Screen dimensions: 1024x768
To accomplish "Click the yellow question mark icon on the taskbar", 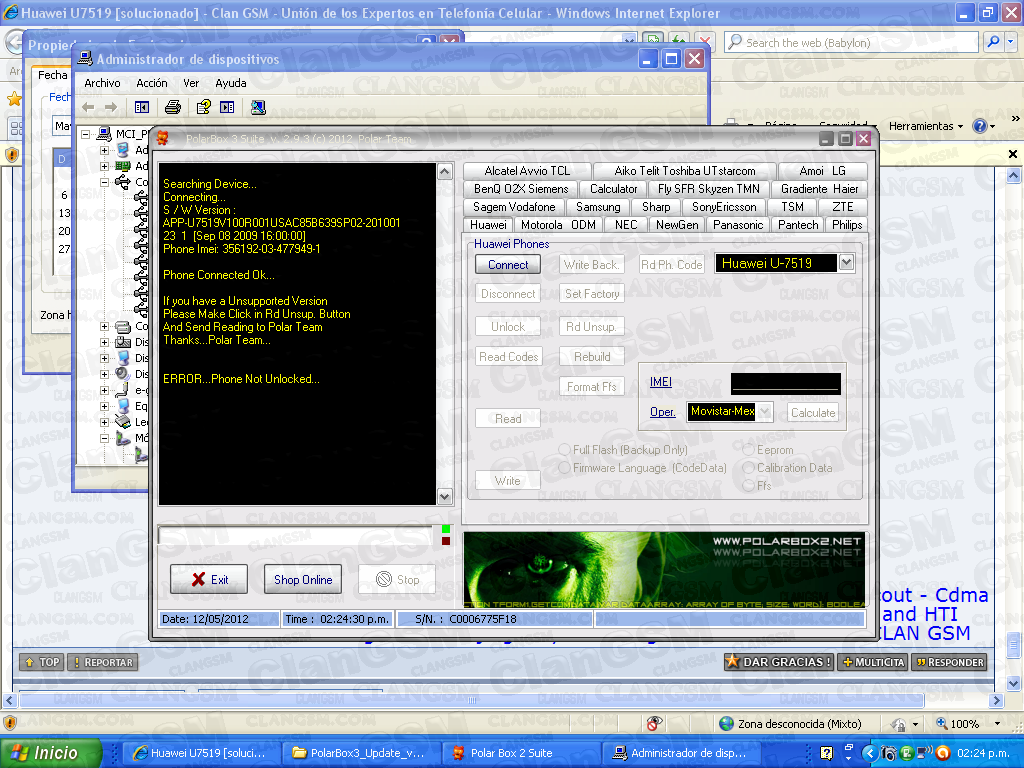I will pos(826,753).
